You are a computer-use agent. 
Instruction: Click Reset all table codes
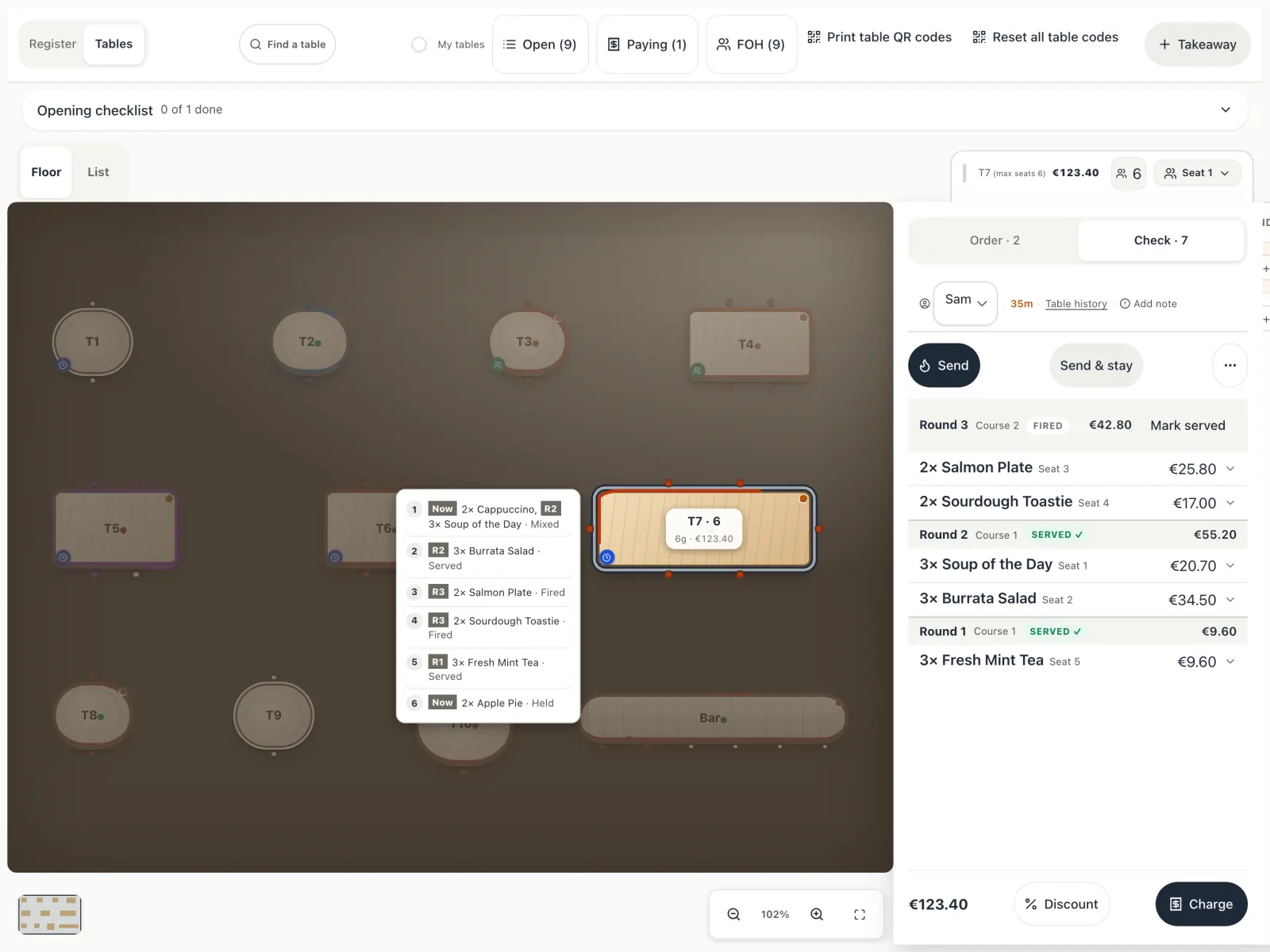(x=1045, y=37)
